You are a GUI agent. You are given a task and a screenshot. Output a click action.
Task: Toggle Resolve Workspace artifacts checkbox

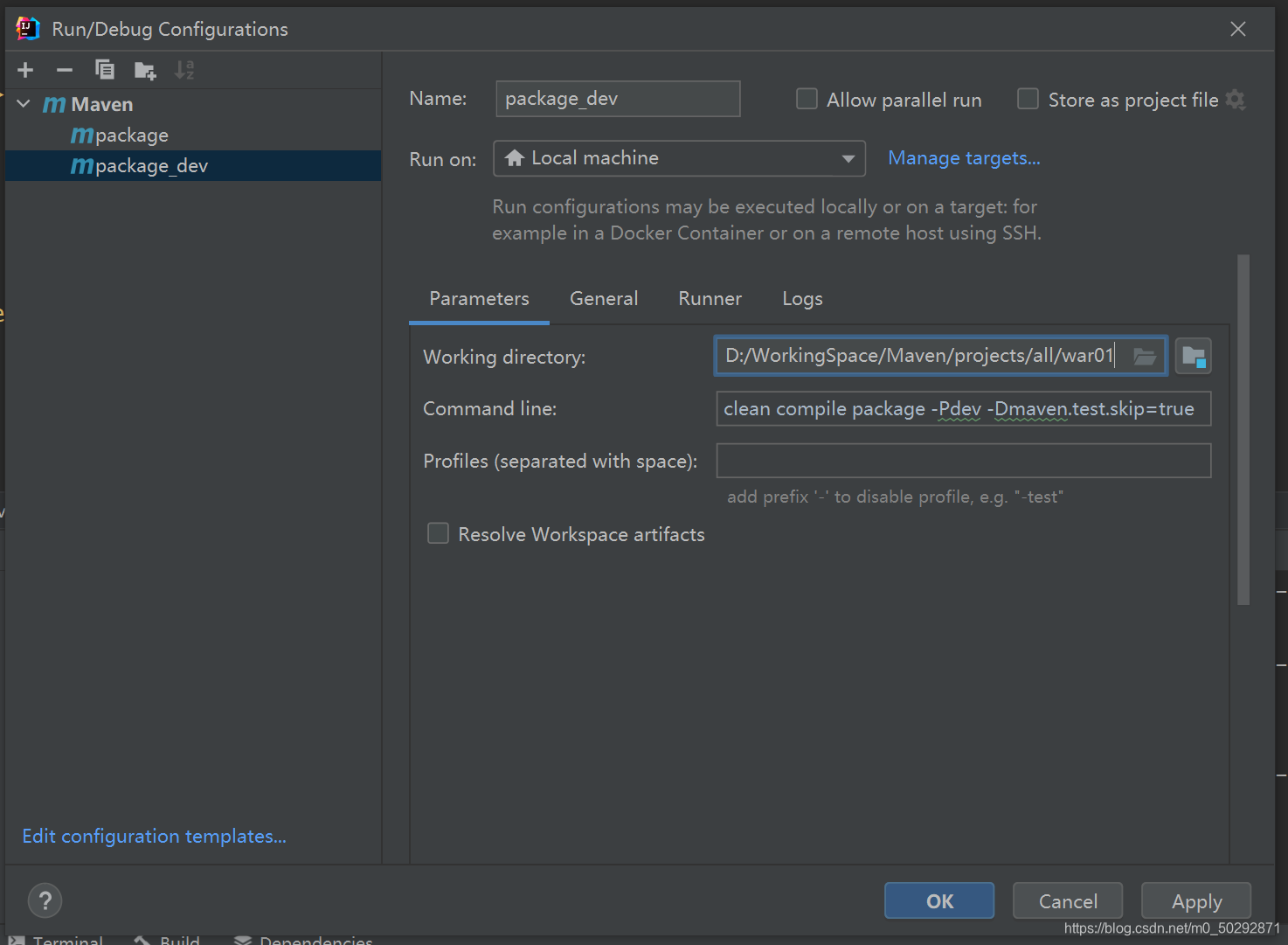pyautogui.click(x=438, y=533)
